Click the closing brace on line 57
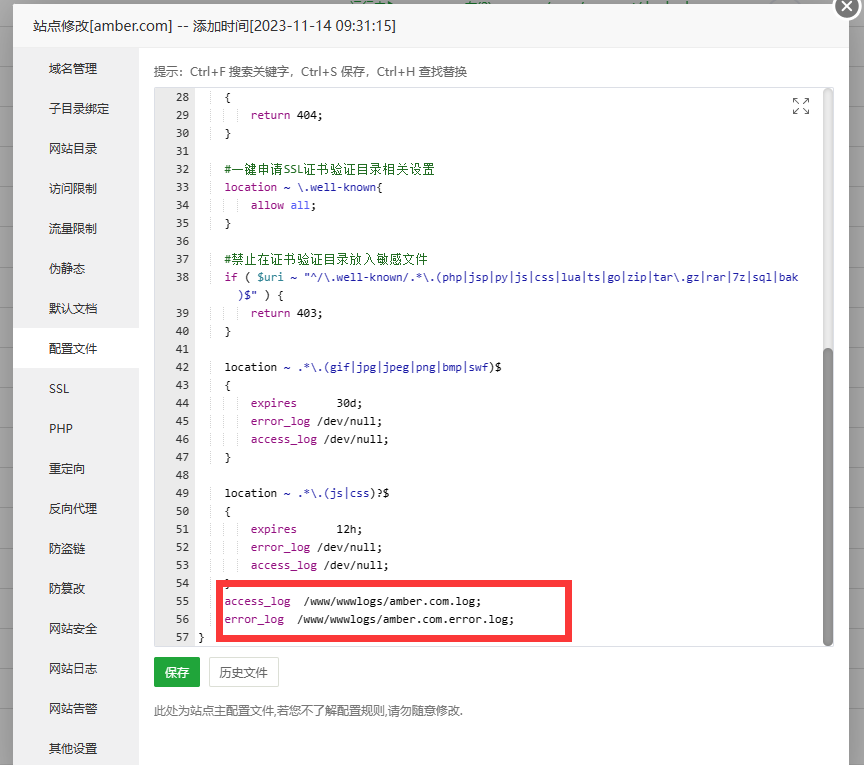Image resolution: width=864 pixels, height=765 pixels. pyautogui.click(x=201, y=637)
